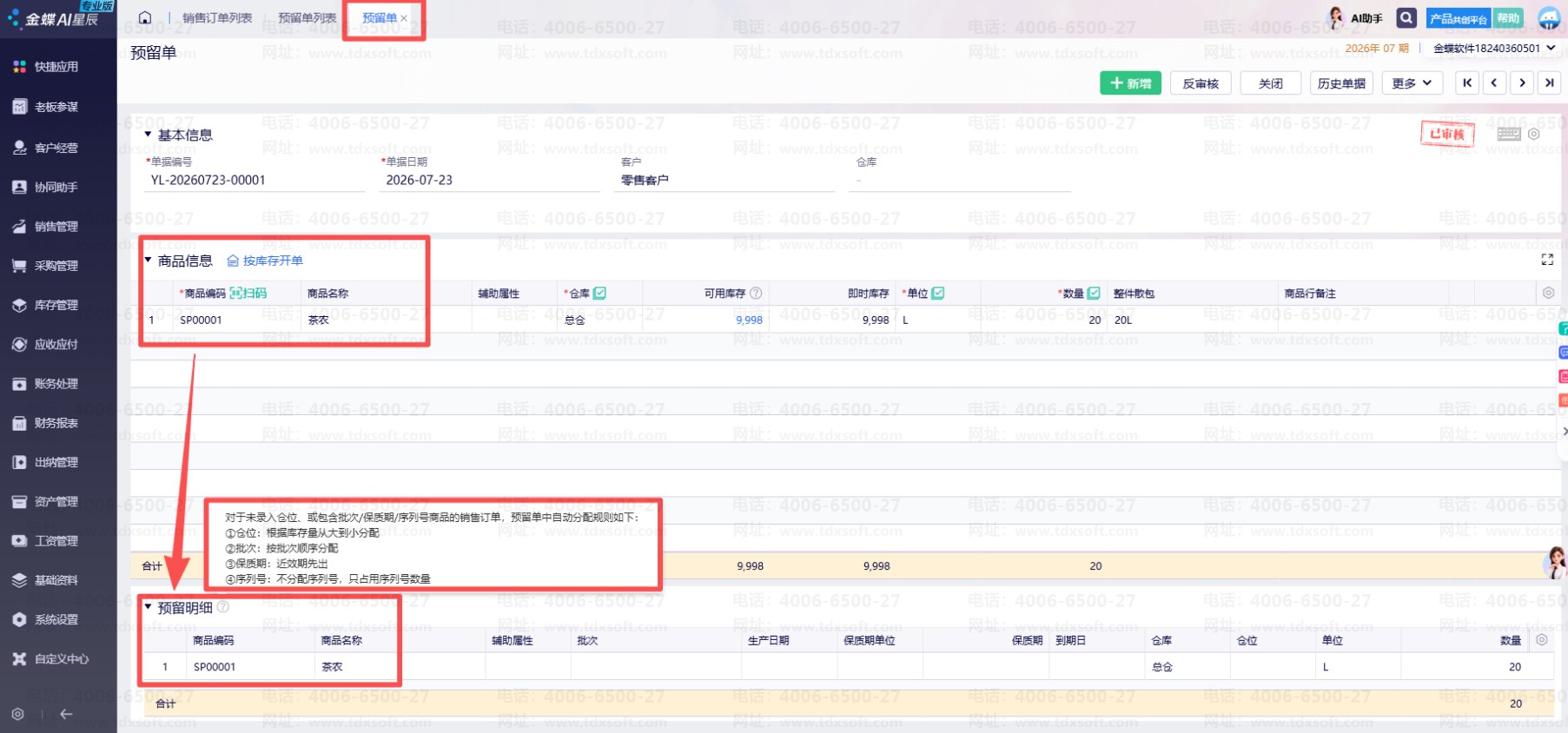Click the 单据编号 field YL-20260723-00001
This screenshot has height=733, width=1568.
pyautogui.click(x=255, y=180)
